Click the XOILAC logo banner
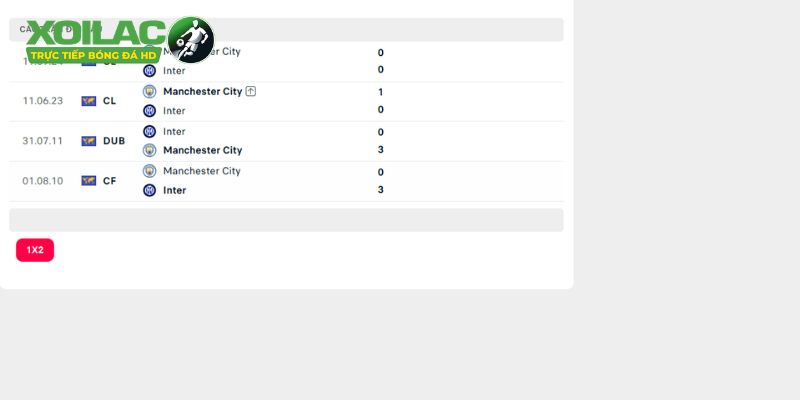 (x=120, y=40)
